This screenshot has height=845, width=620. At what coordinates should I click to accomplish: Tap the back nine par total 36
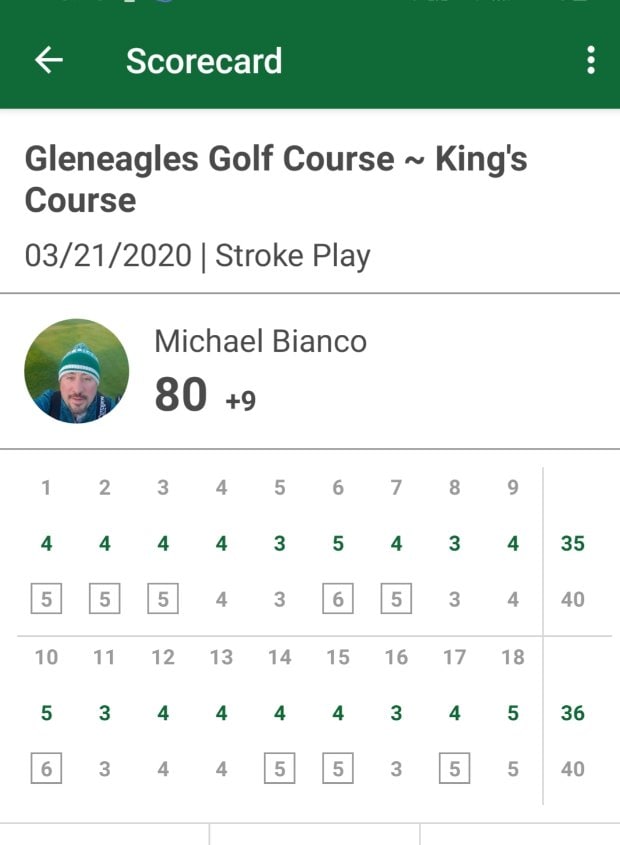(x=572, y=713)
